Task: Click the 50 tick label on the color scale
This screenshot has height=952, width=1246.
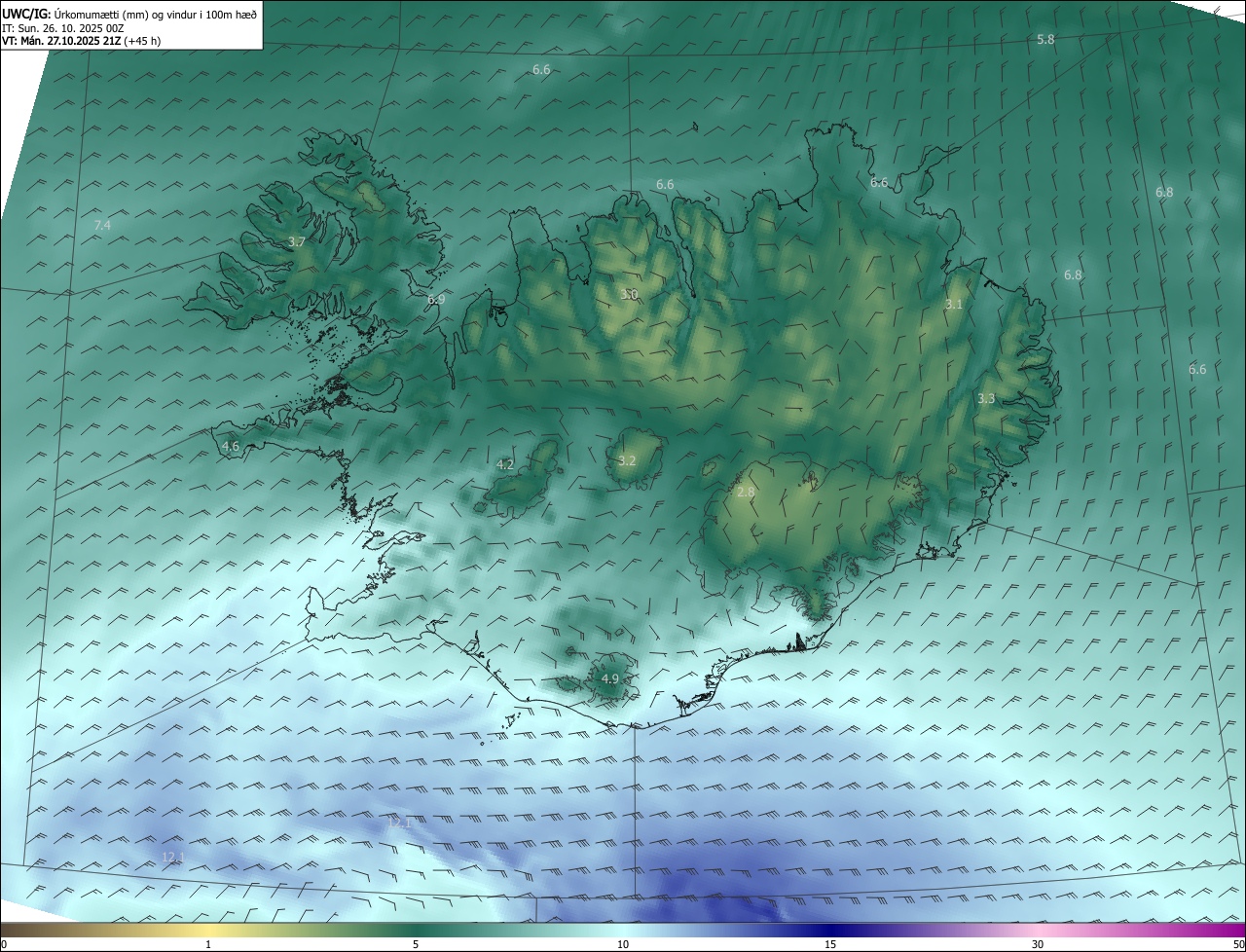Action: 1238,944
